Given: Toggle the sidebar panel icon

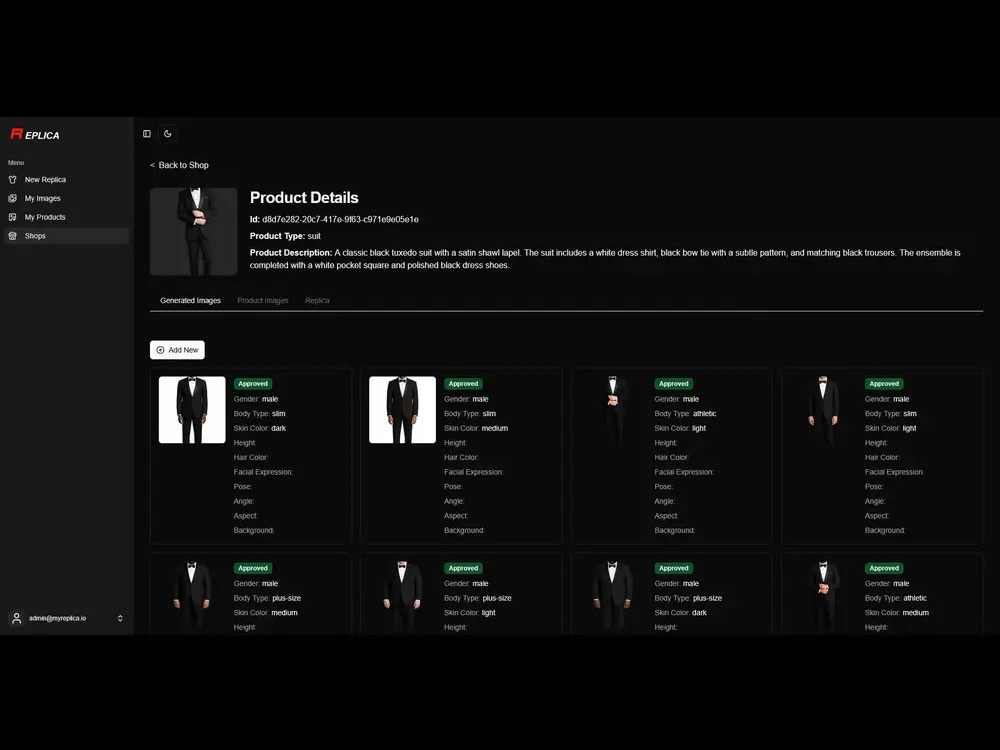Looking at the screenshot, I should [147, 134].
